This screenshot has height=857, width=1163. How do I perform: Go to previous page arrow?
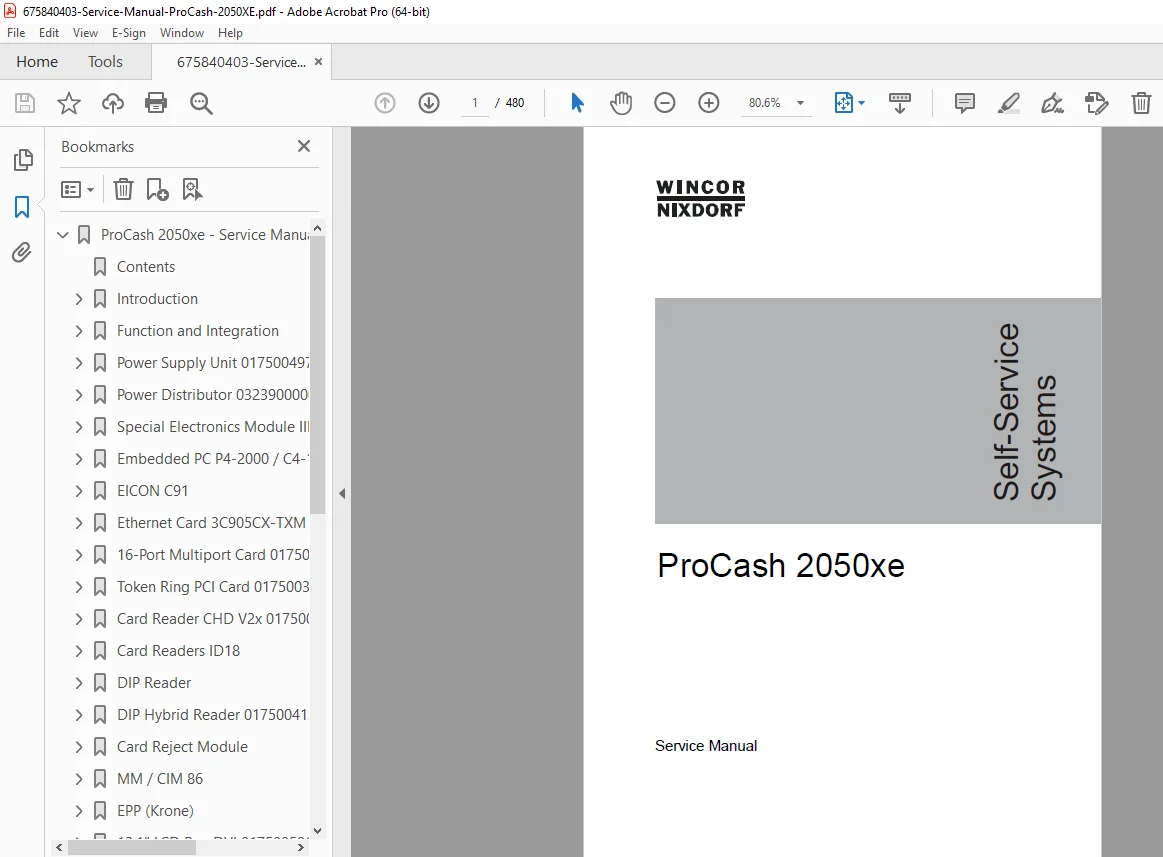(x=384, y=102)
